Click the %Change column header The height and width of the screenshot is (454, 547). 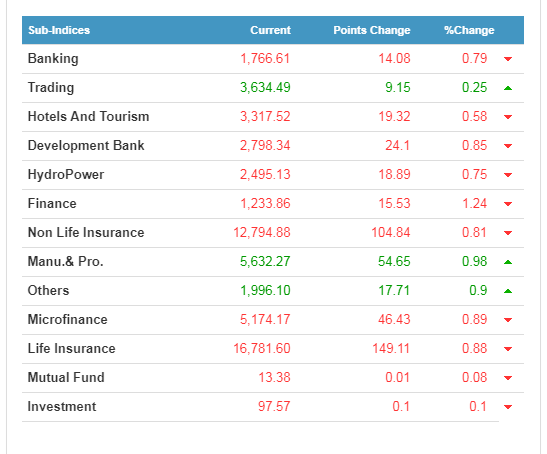point(469,30)
